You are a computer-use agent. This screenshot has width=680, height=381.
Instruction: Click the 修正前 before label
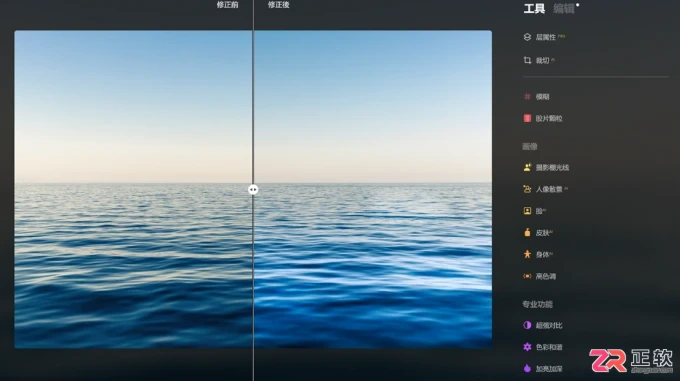[x=227, y=4]
